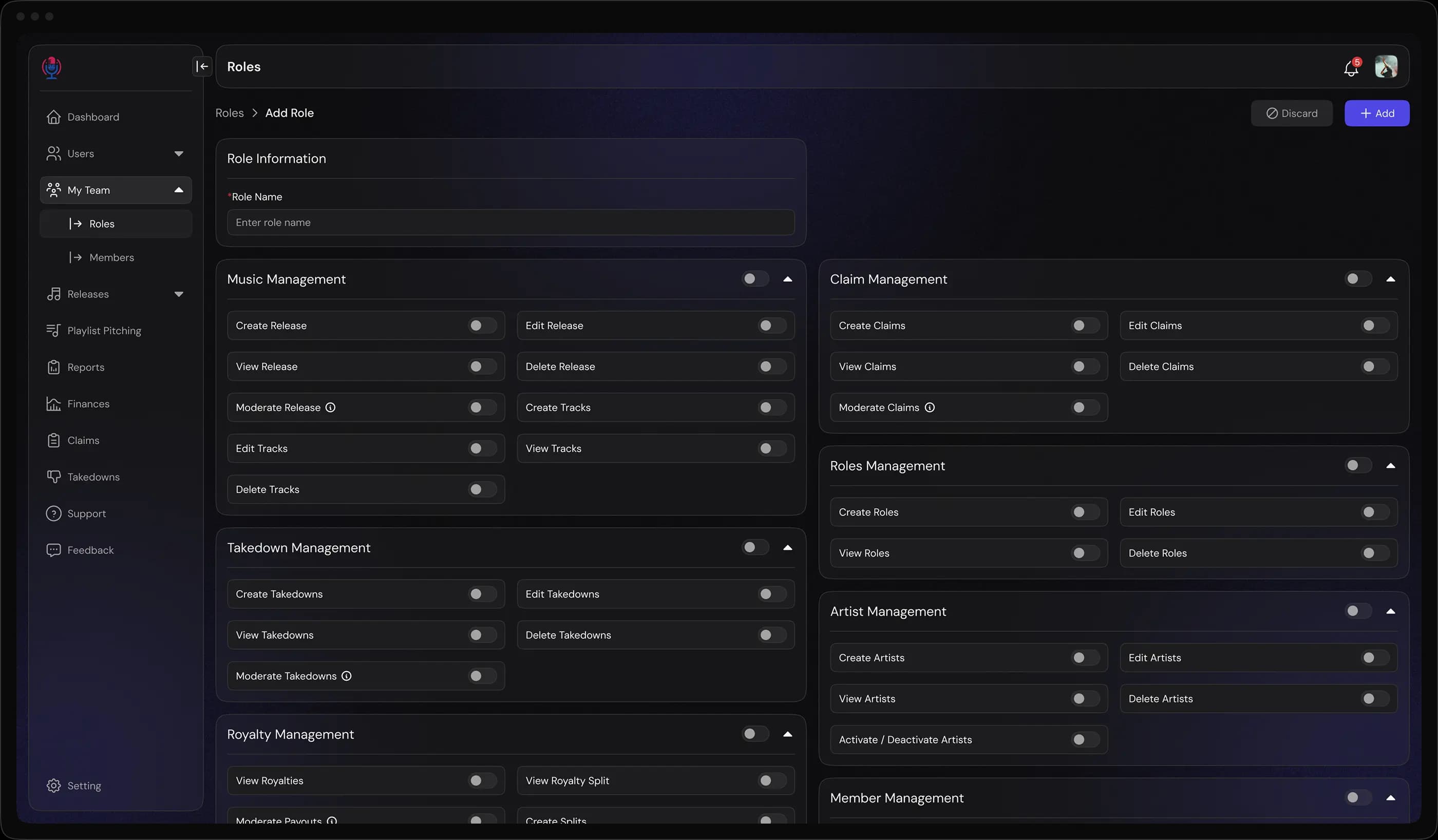Enable Activate / Deactivate Artists toggle
This screenshot has height=840, width=1438.
tap(1085, 739)
